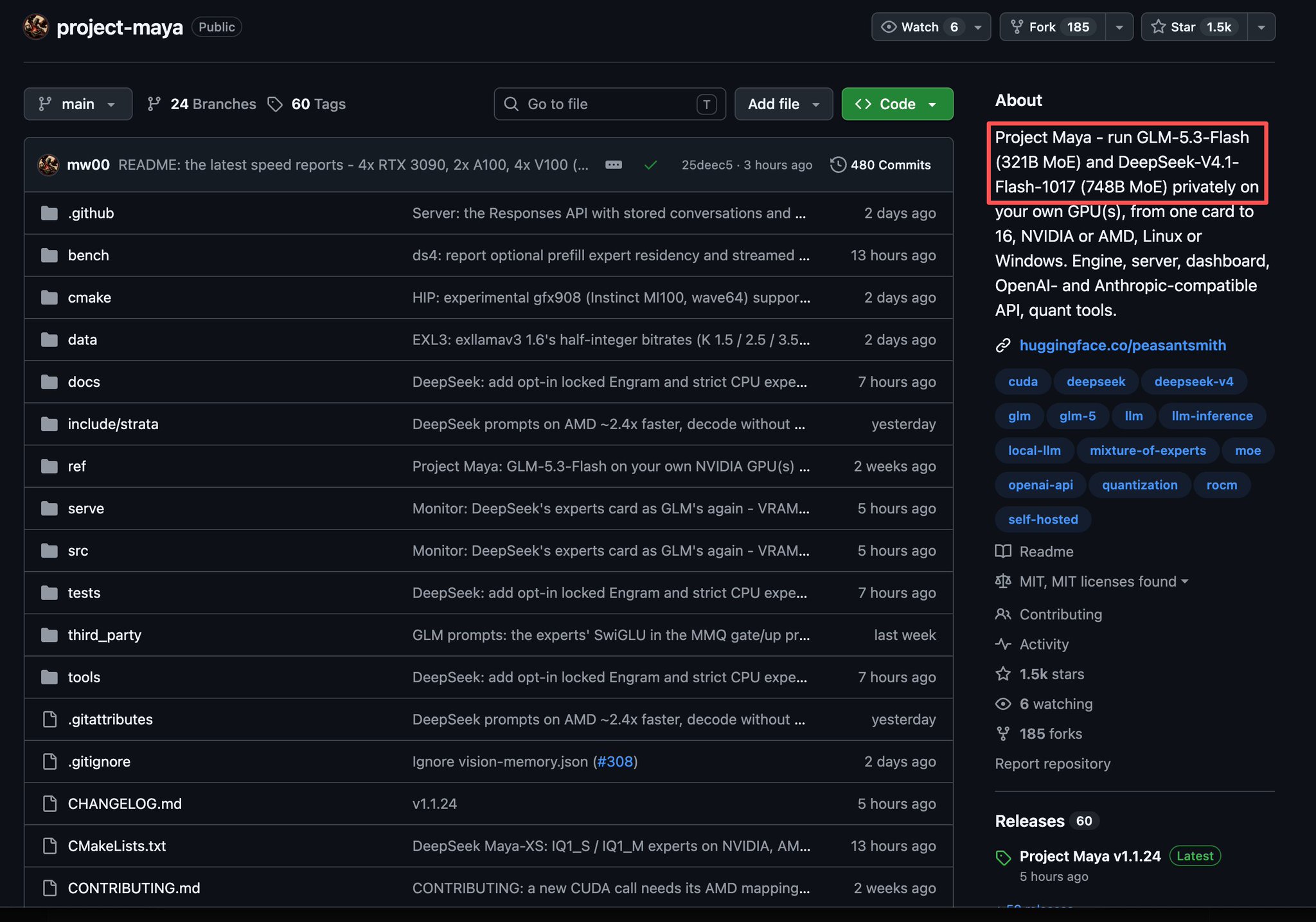
Task: Select the deepseek-v4 topic tag
Action: [x=1194, y=382]
